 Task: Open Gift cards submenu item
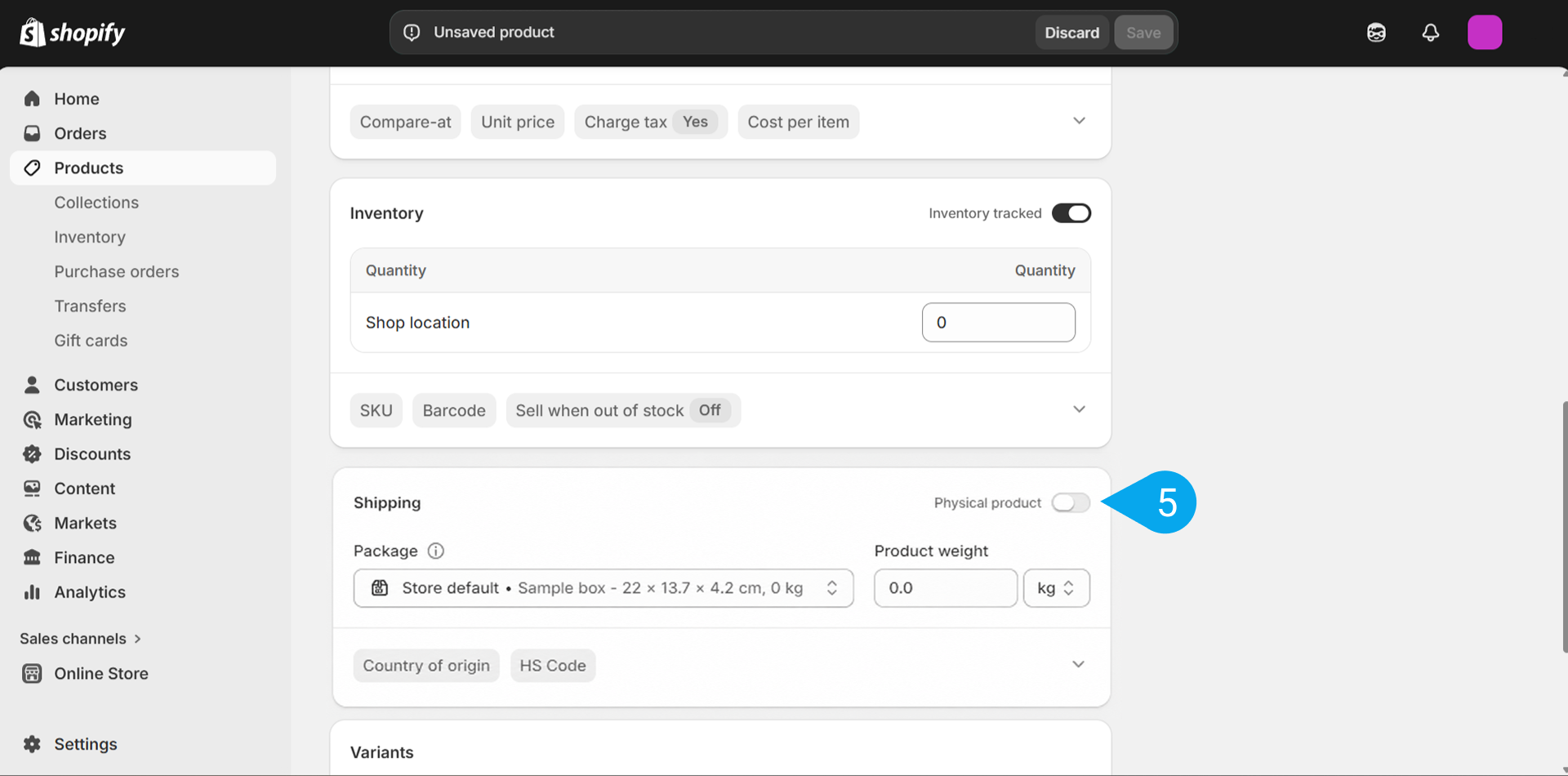click(x=91, y=341)
